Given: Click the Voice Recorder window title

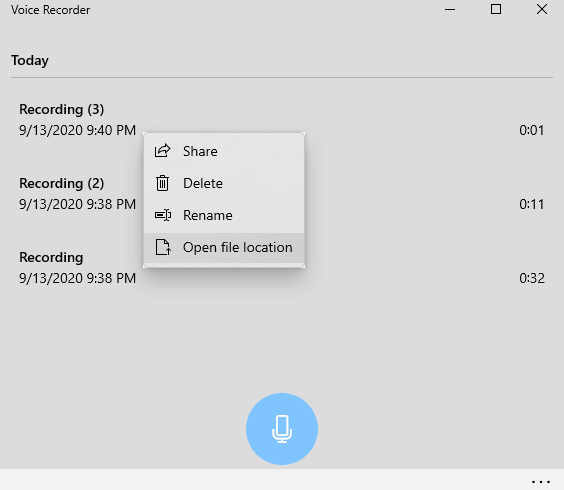Looking at the screenshot, I should [x=50, y=10].
